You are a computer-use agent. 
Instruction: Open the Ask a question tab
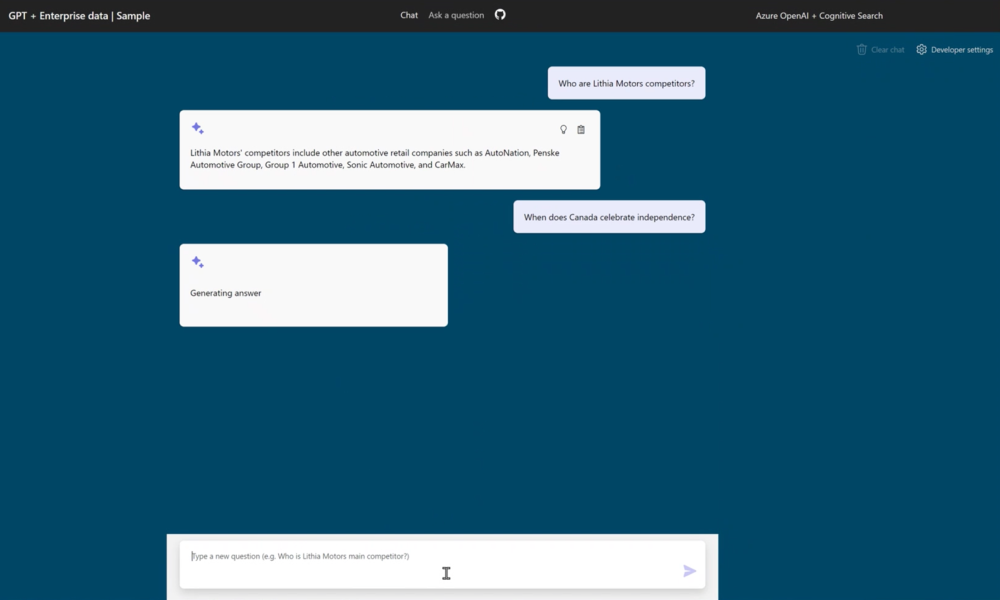(456, 15)
